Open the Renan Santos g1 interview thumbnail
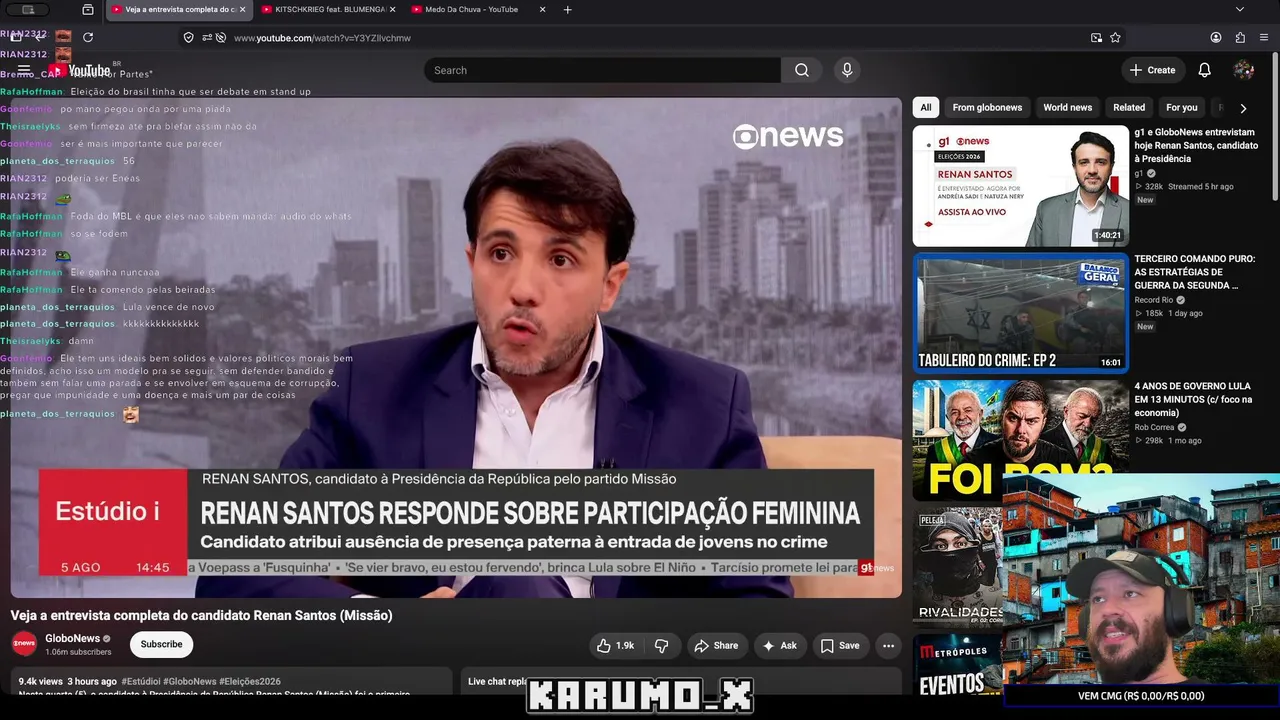Image resolution: width=1280 pixels, height=720 pixels. [1020, 186]
